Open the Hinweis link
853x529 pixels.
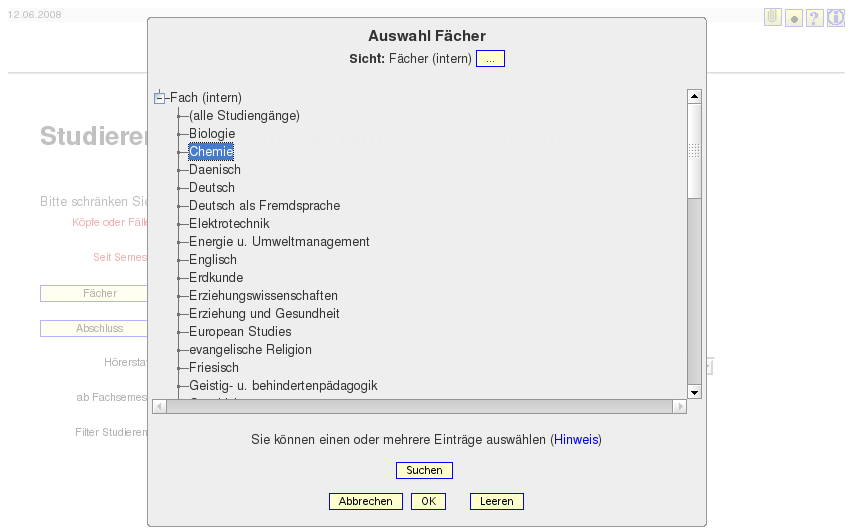click(576, 440)
